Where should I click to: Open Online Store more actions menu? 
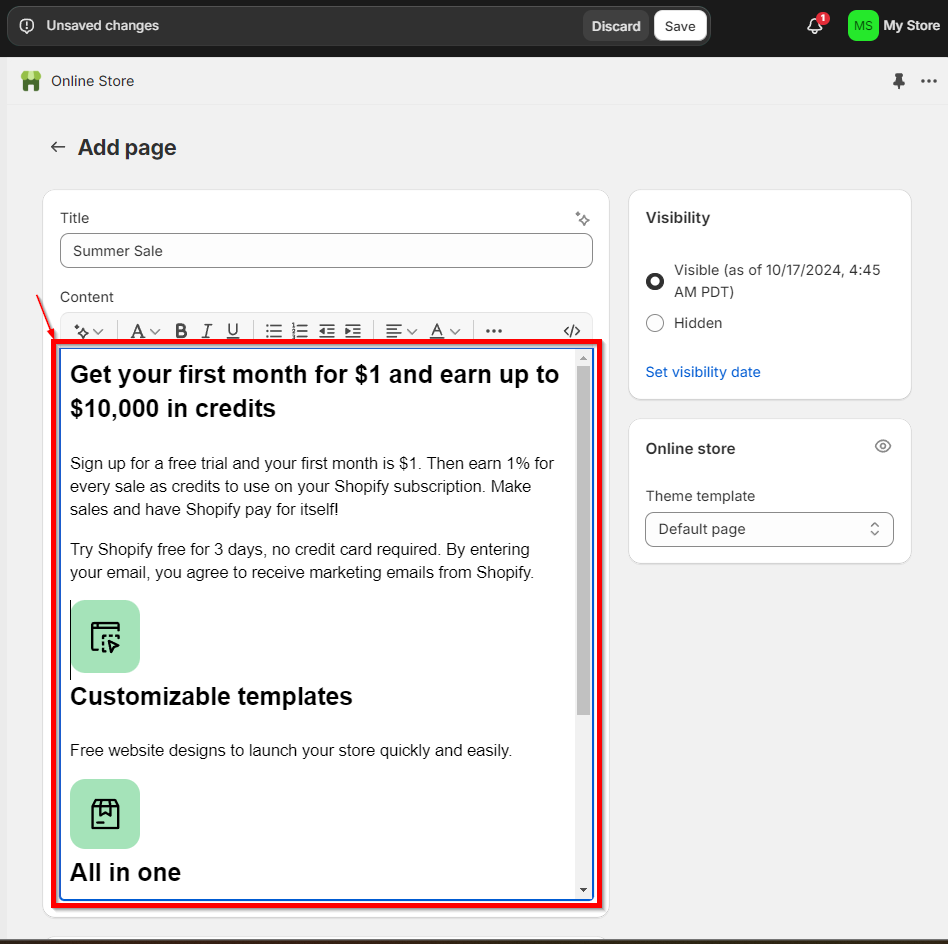pyautogui.click(x=929, y=81)
